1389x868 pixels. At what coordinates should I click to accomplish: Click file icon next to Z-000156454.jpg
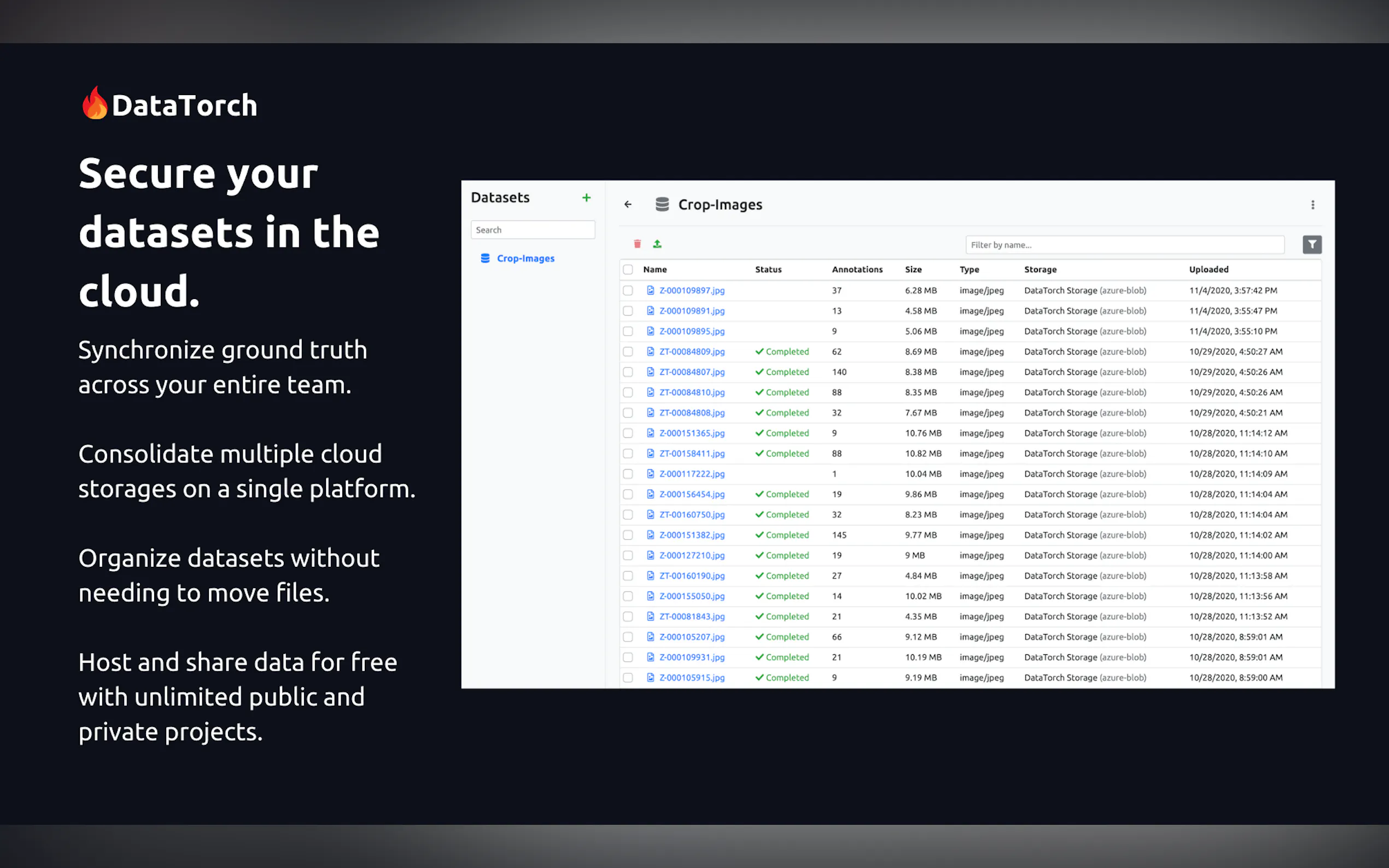click(651, 494)
